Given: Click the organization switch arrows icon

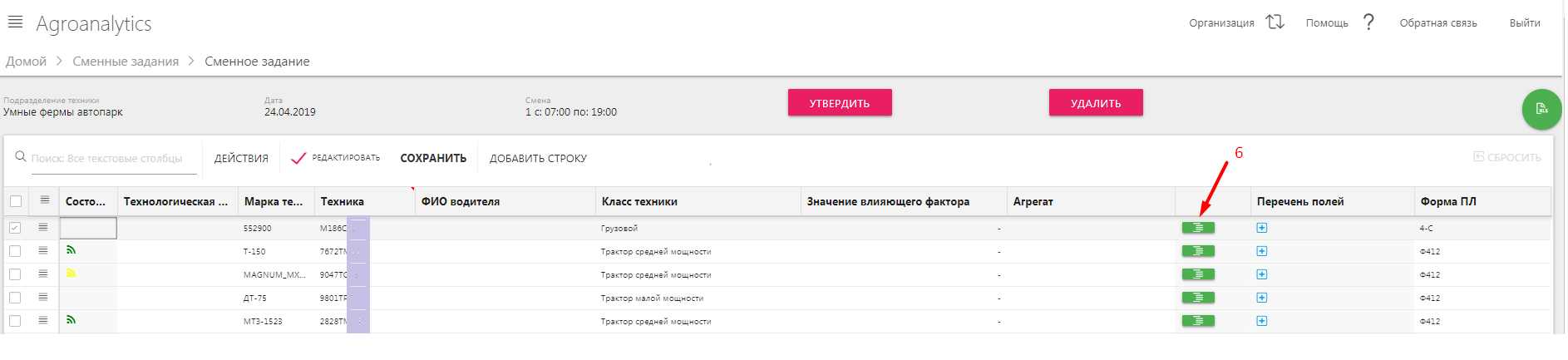Looking at the screenshot, I should coord(1275,22).
